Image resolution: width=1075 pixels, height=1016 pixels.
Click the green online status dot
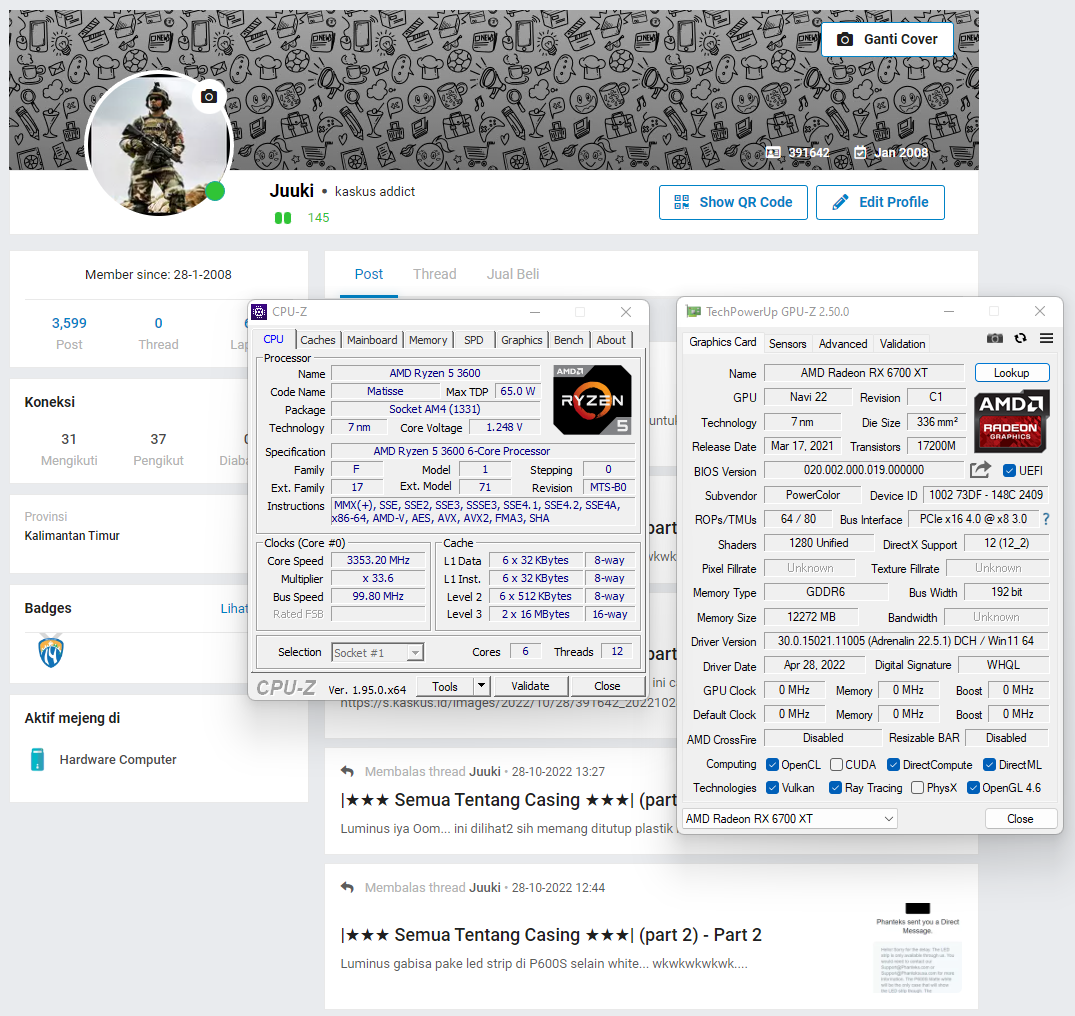(215, 191)
